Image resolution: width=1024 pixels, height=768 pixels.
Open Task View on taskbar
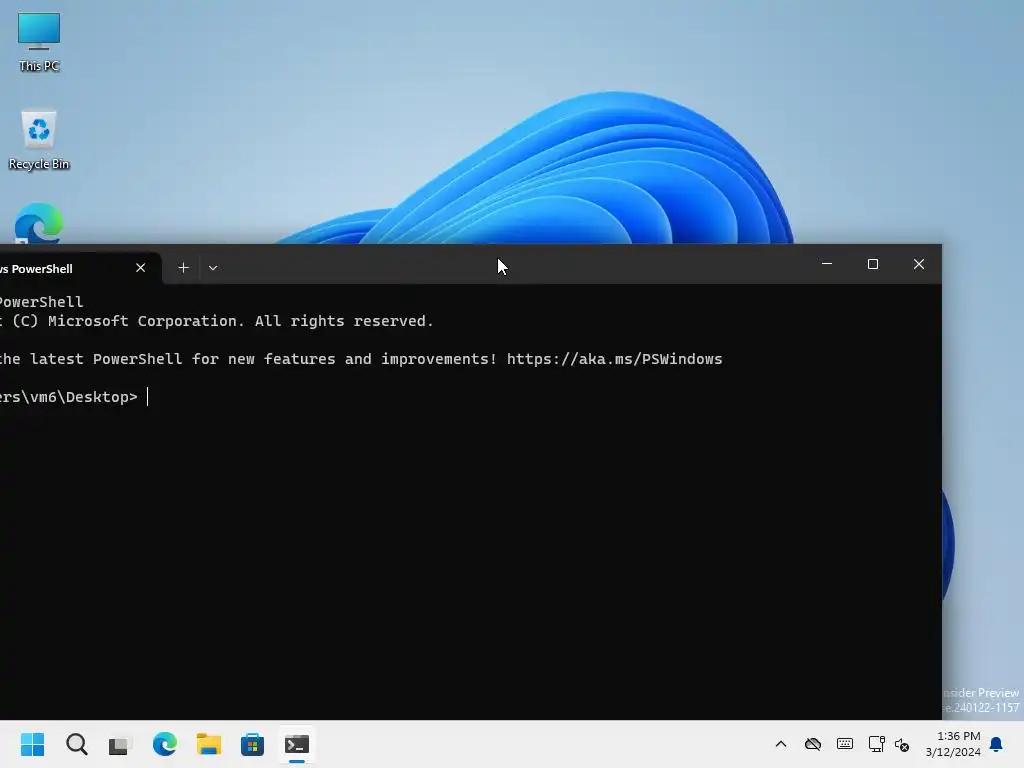coord(120,744)
